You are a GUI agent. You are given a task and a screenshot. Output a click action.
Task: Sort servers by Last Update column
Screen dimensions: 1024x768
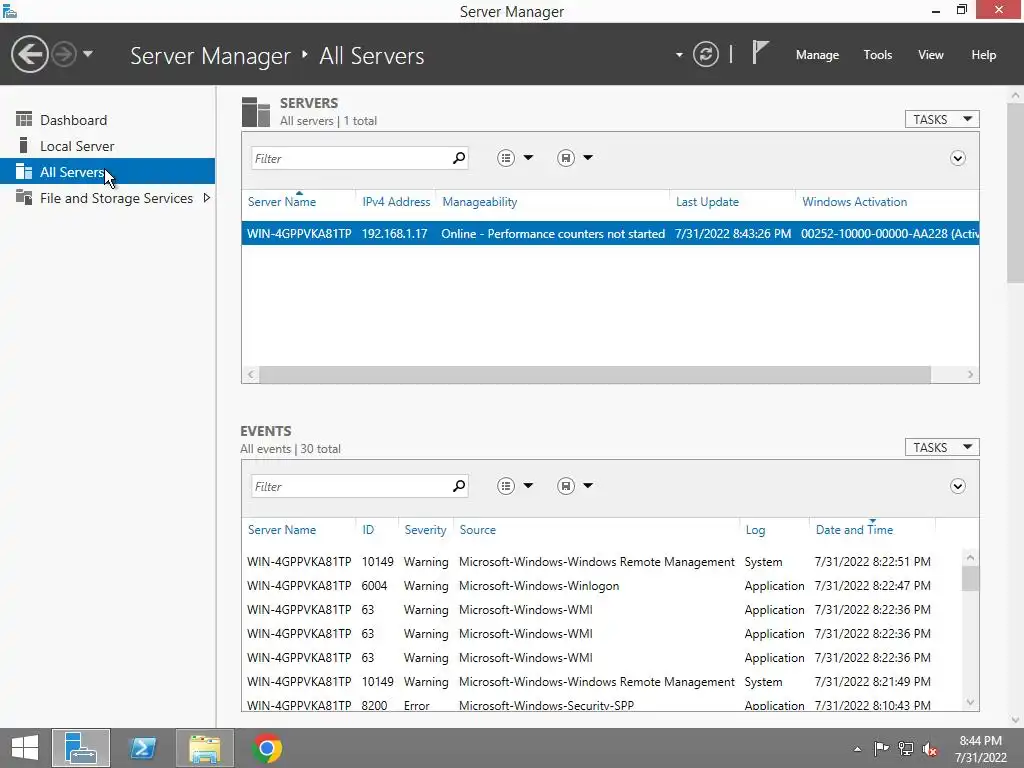pyautogui.click(x=707, y=202)
